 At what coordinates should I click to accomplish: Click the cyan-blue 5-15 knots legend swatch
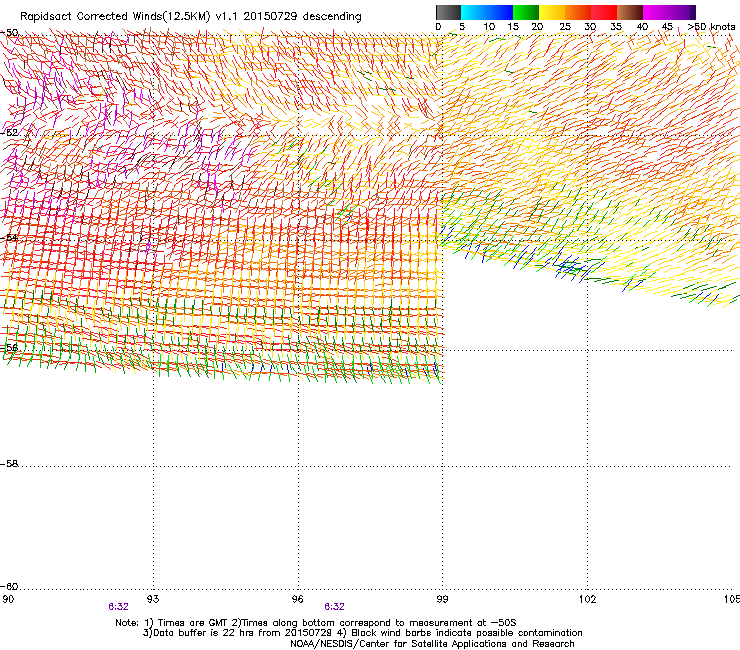[487, 12]
